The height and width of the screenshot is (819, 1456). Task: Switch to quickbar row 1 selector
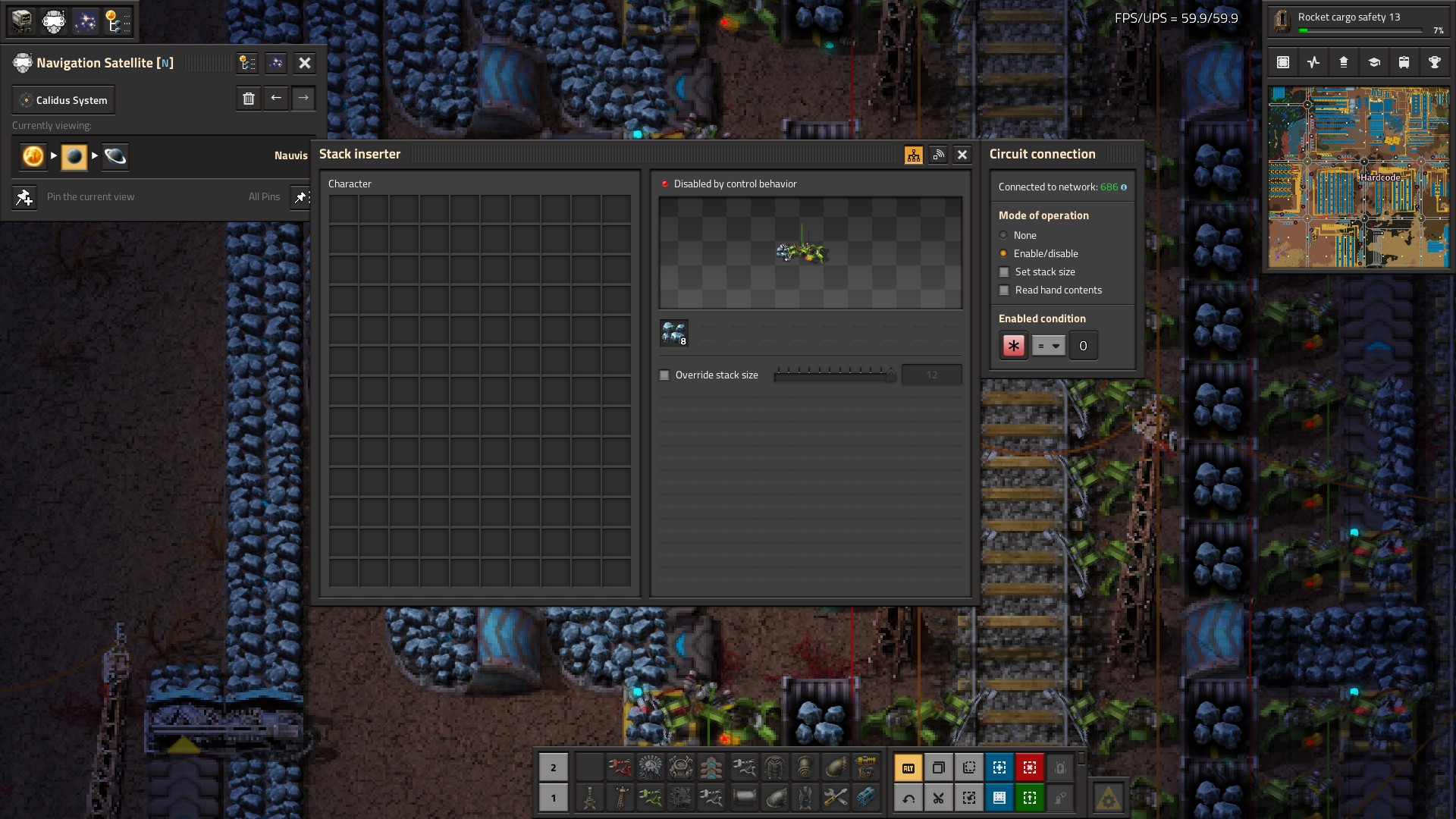pyautogui.click(x=554, y=798)
